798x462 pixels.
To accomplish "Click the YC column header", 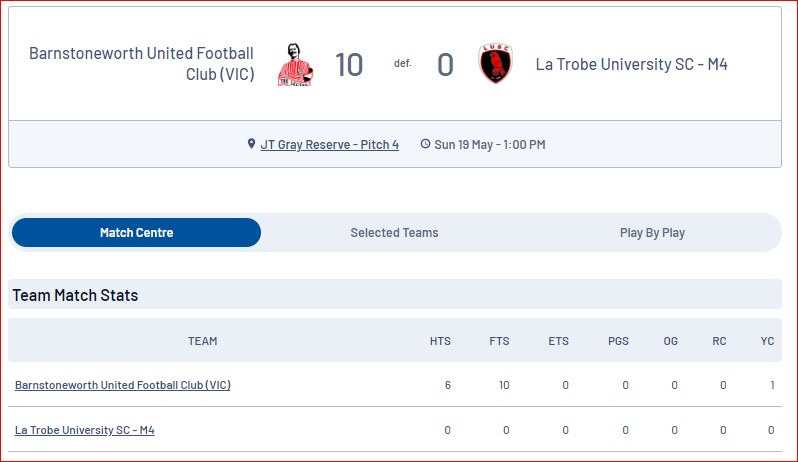I will [x=767, y=341].
